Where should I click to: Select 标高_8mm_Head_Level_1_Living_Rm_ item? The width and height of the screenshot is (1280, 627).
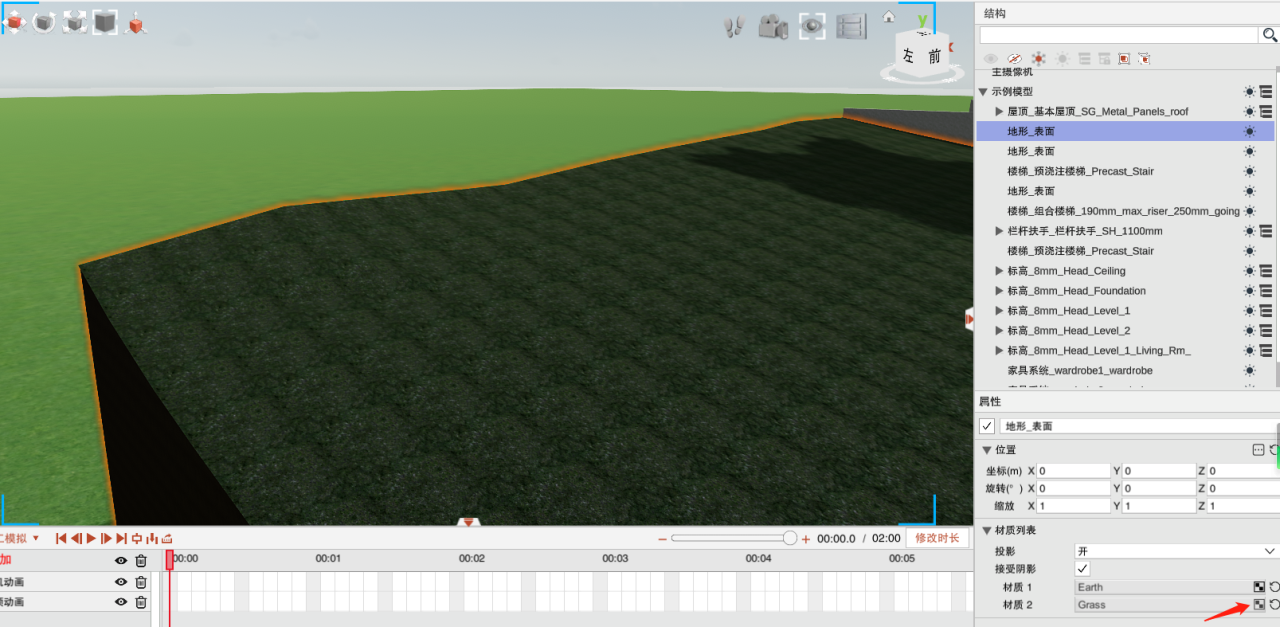1099,351
